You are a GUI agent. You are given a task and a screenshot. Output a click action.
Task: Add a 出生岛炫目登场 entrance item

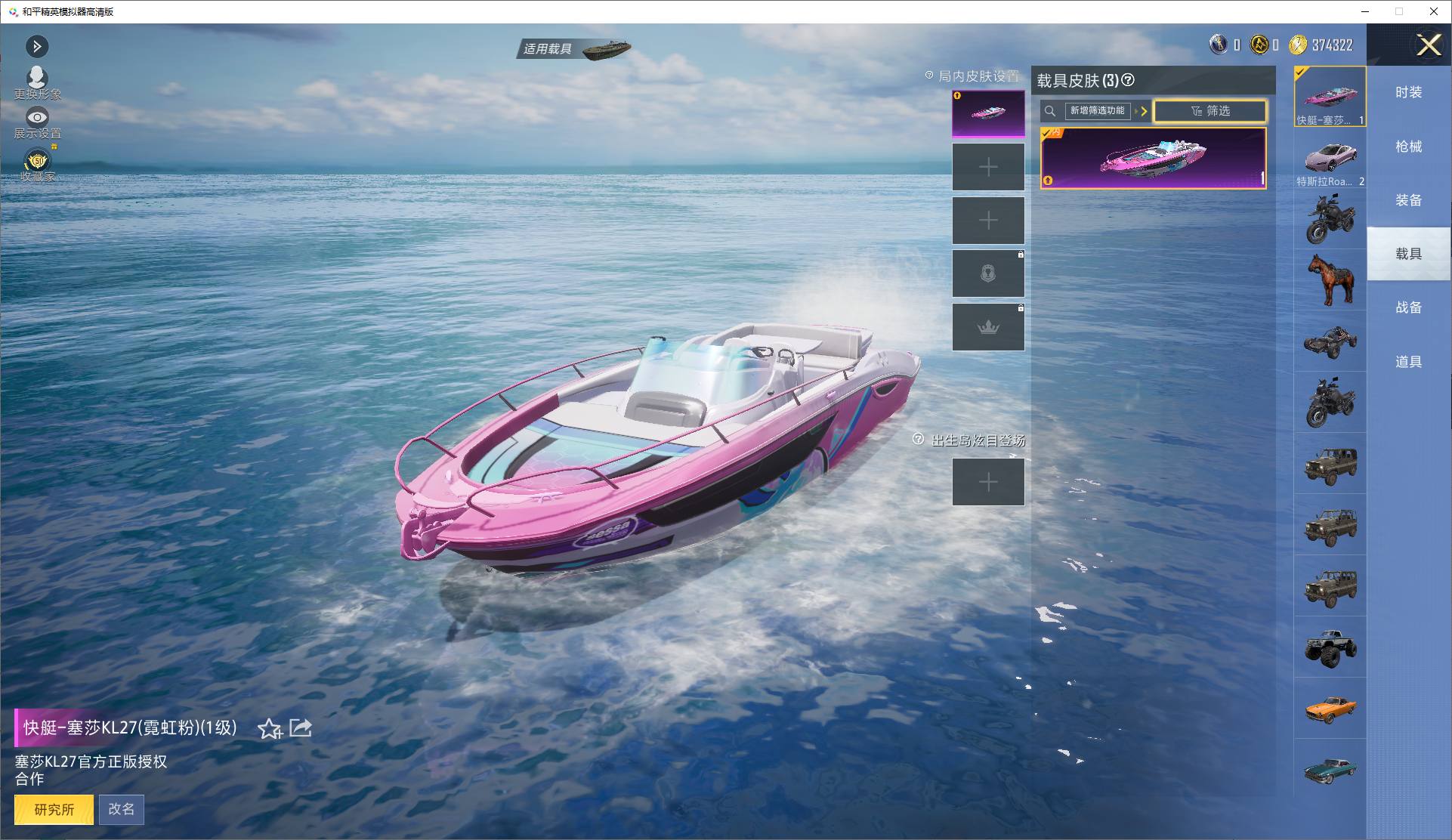click(x=988, y=482)
